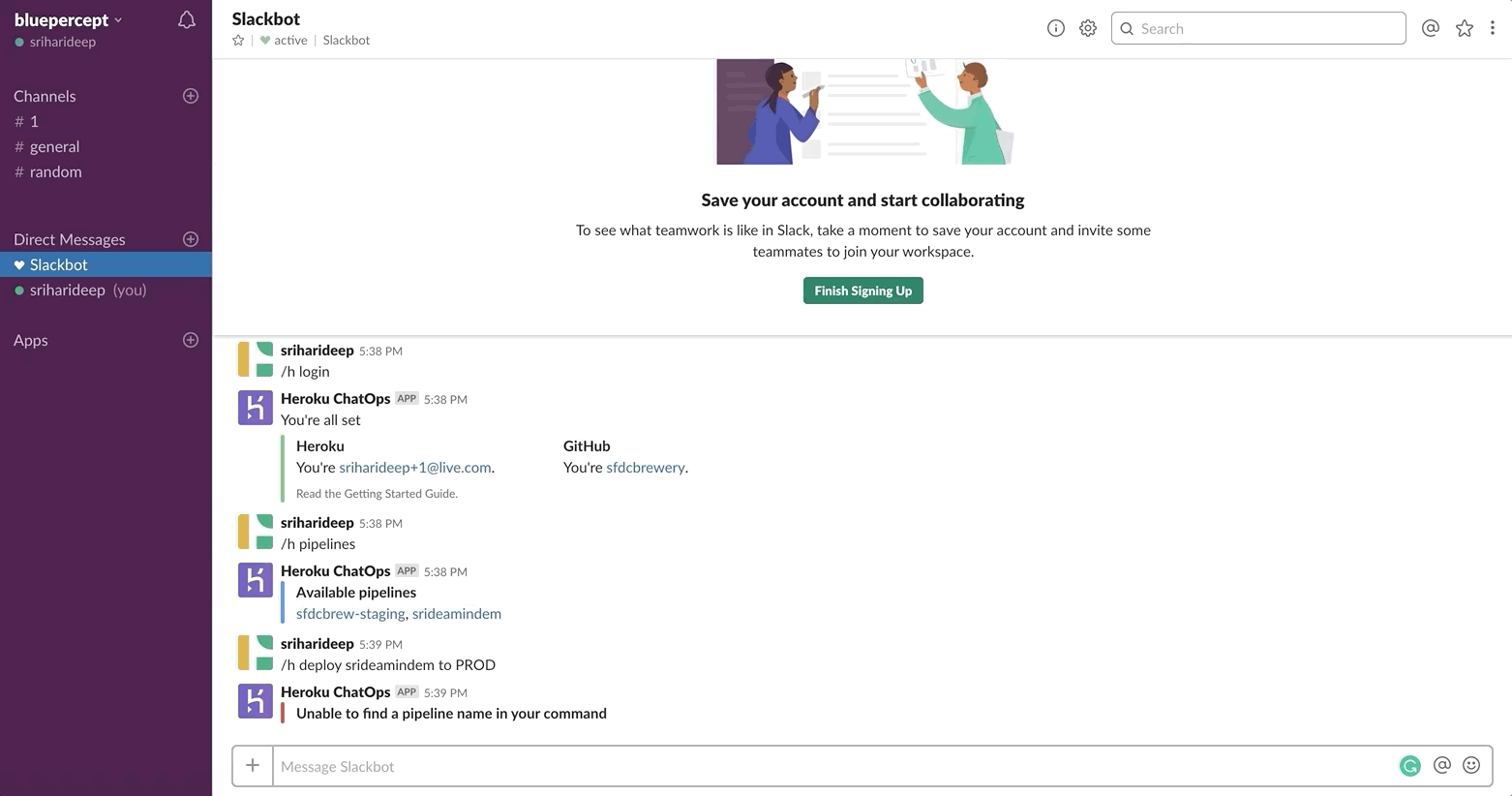
Task: Browse apps with the plus icon
Action: point(191,340)
